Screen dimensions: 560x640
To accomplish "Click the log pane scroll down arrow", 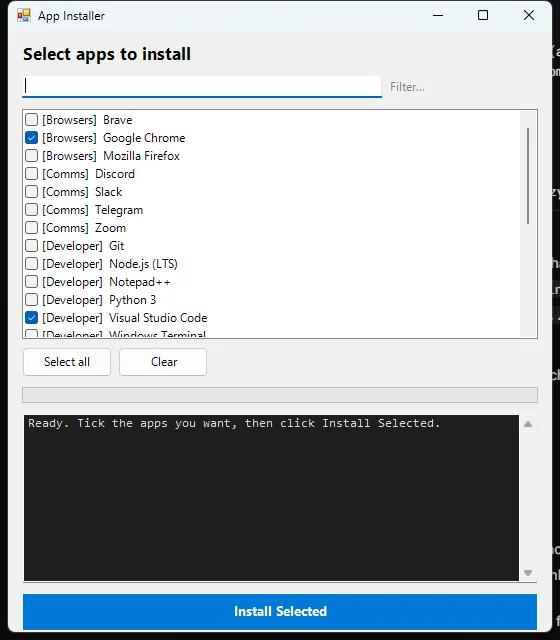I will (x=528, y=573).
